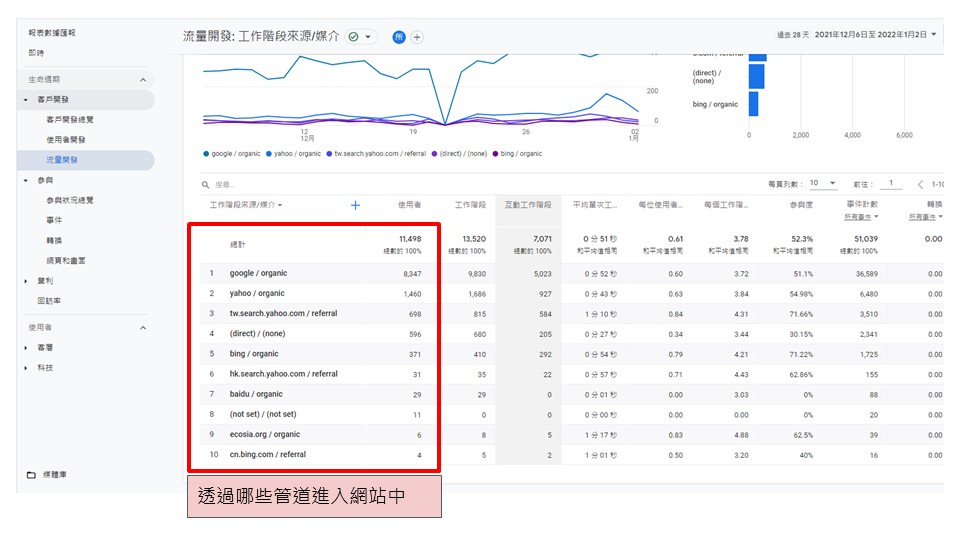Sort by 工作階段 column
This screenshot has height=540, width=960.
pos(470,205)
